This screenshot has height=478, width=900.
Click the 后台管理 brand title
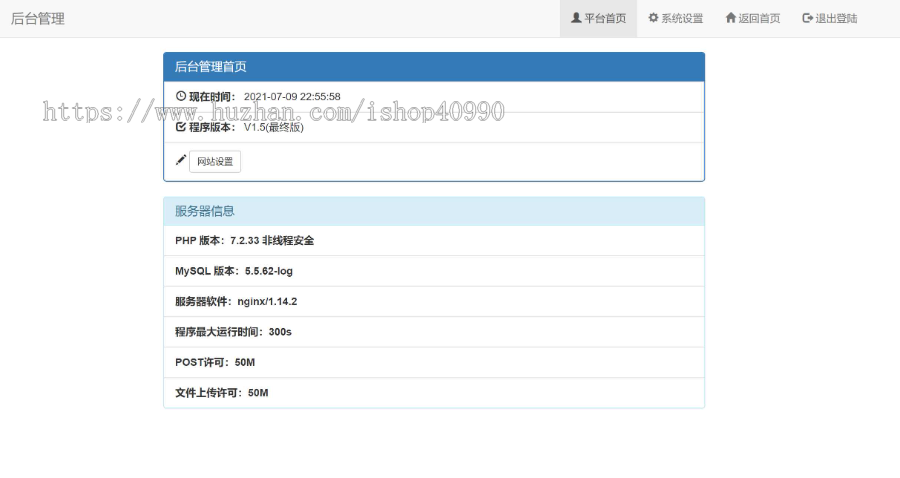click(38, 18)
